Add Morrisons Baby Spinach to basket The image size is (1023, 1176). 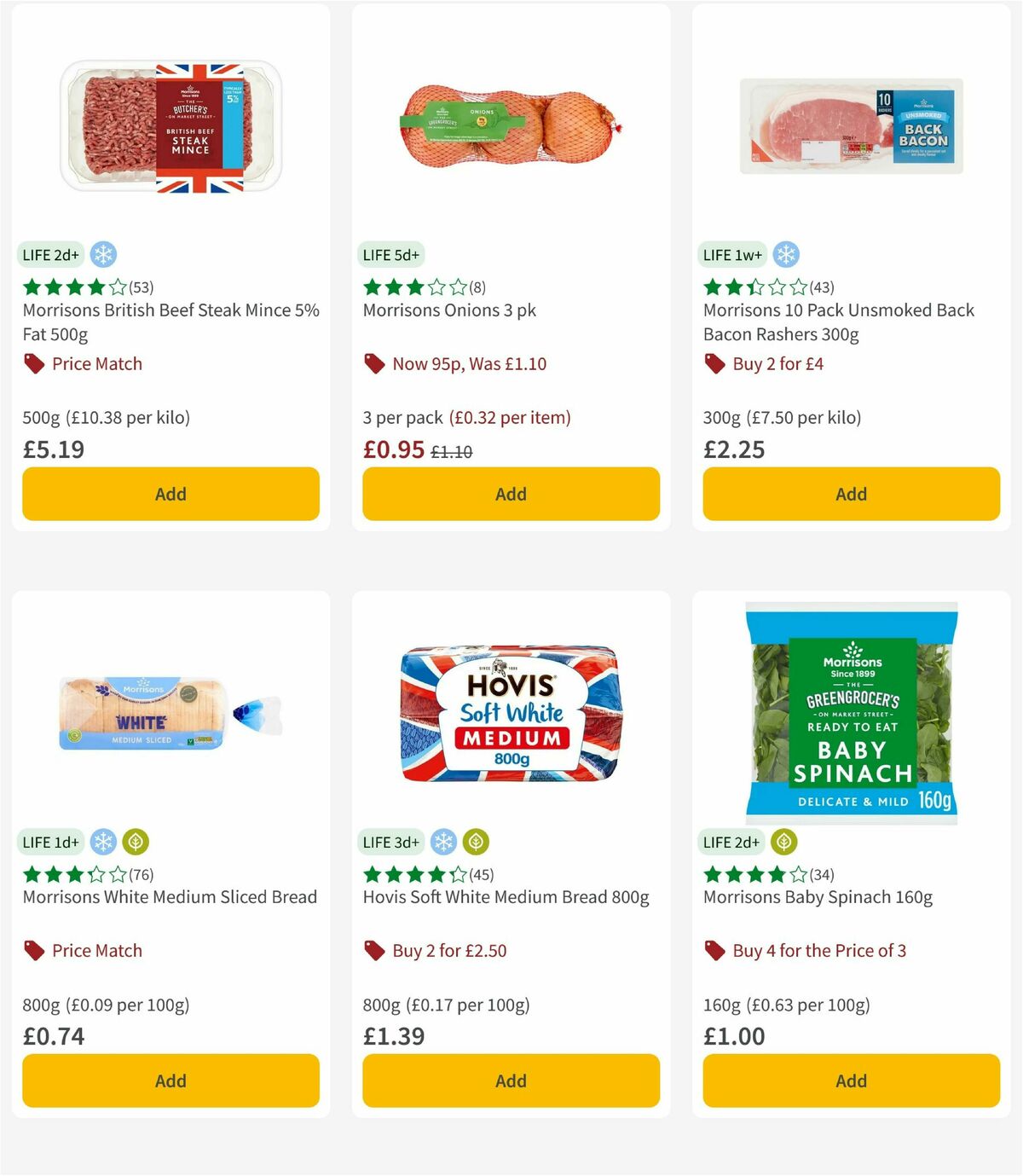850,1080
